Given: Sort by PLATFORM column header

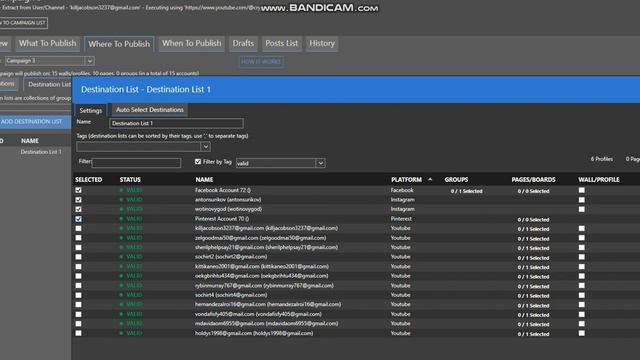Looking at the screenshot, I should point(407,180).
